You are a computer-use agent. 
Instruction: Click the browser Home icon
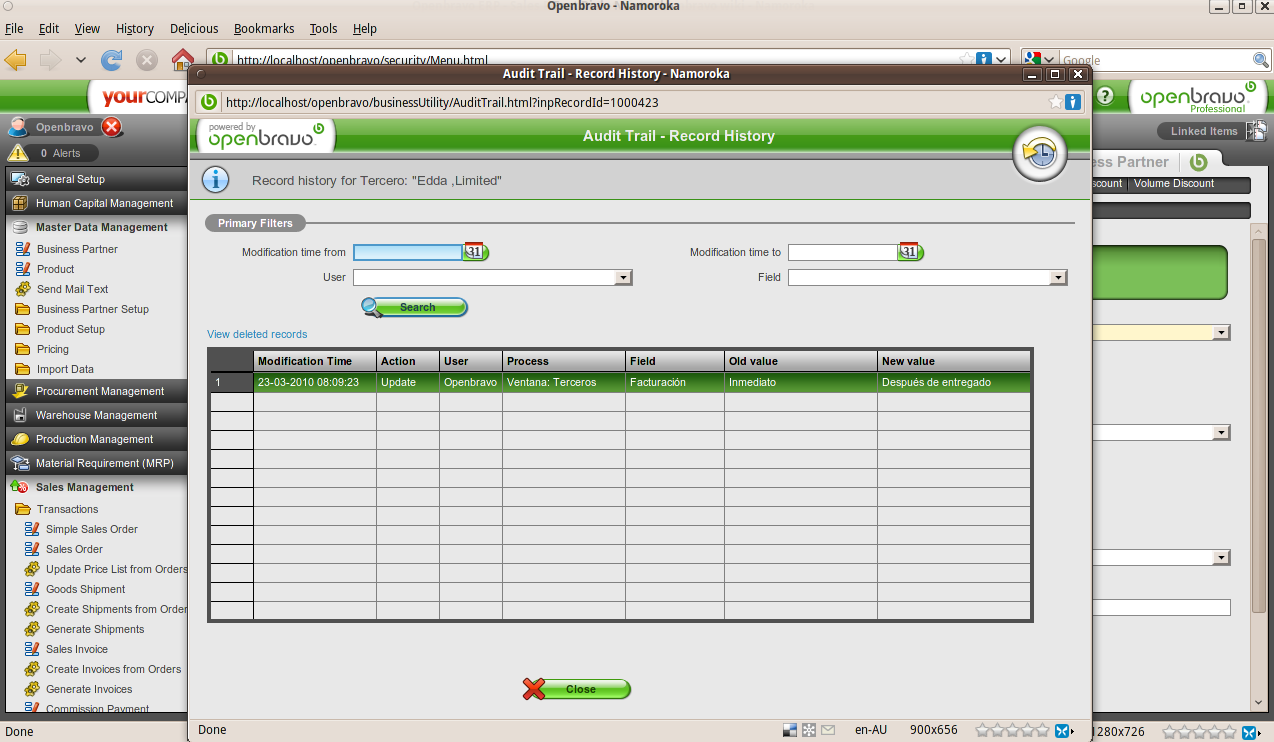(x=182, y=59)
